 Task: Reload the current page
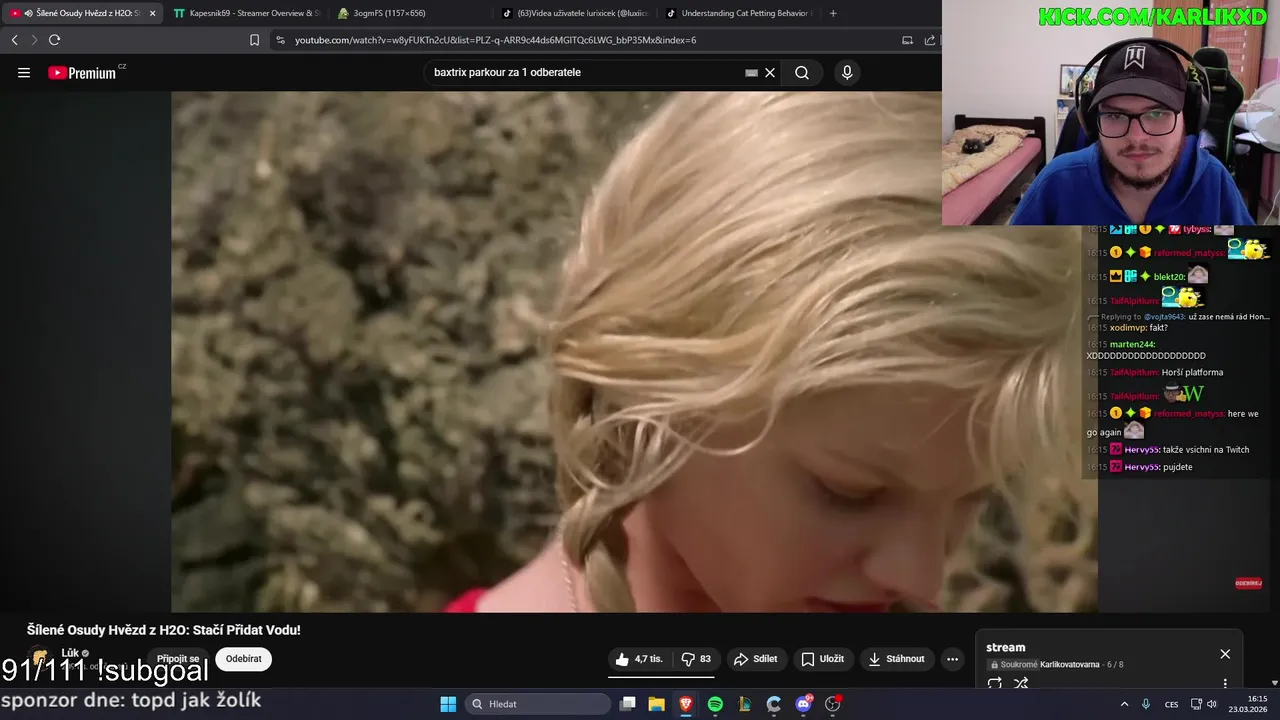(x=54, y=40)
